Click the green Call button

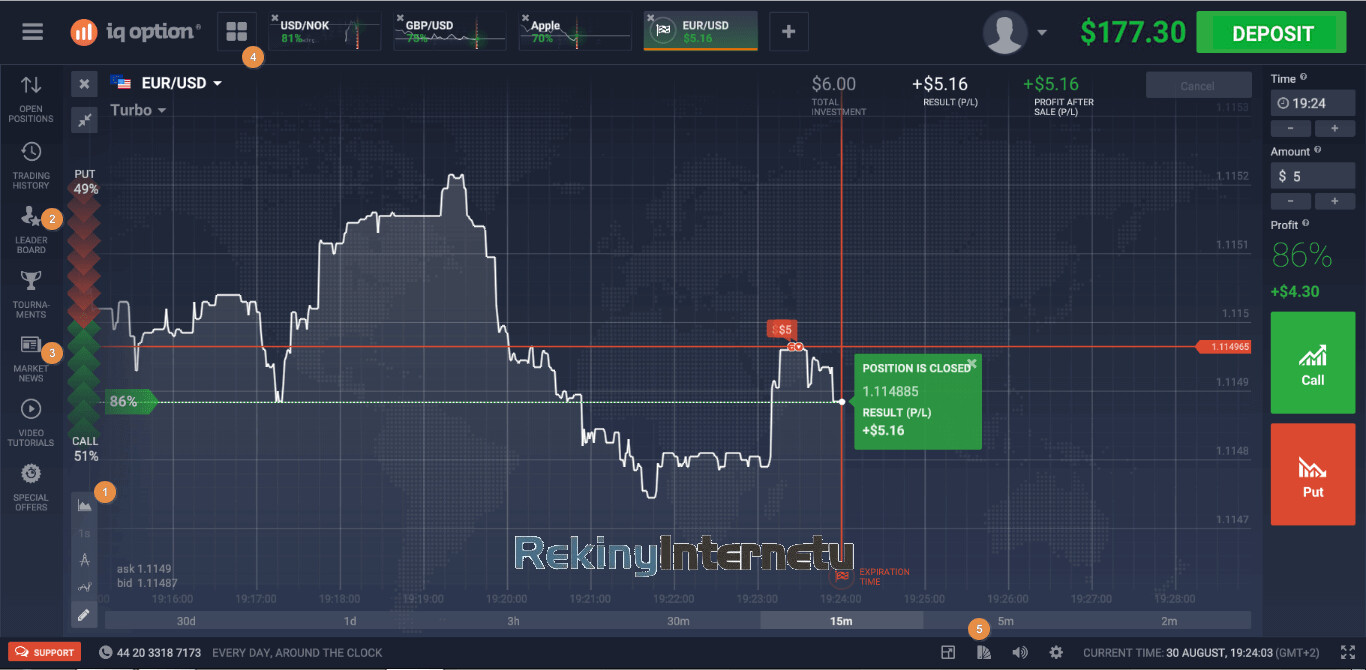click(x=1313, y=362)
